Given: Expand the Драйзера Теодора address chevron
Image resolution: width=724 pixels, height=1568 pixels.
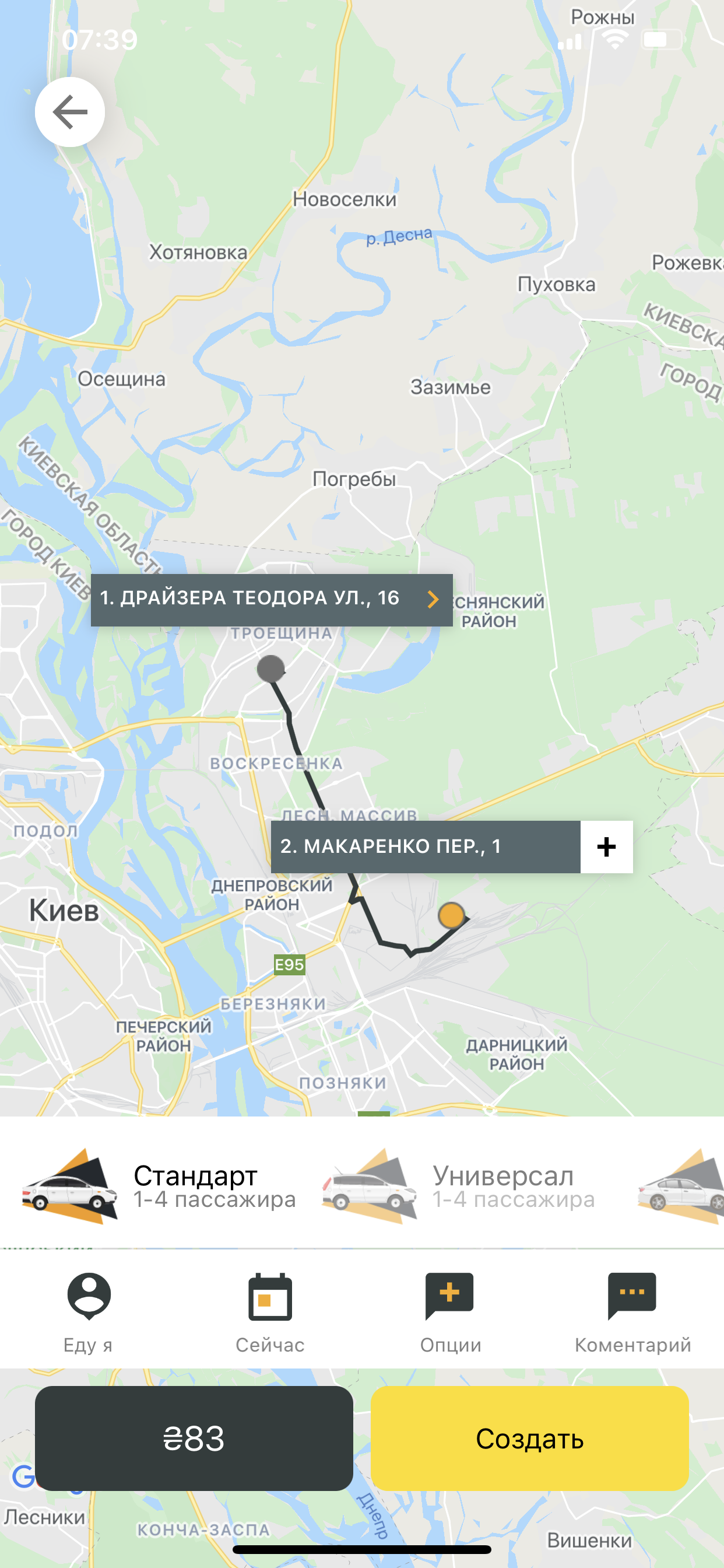Looking at the screenshot, I should point(433,600).
